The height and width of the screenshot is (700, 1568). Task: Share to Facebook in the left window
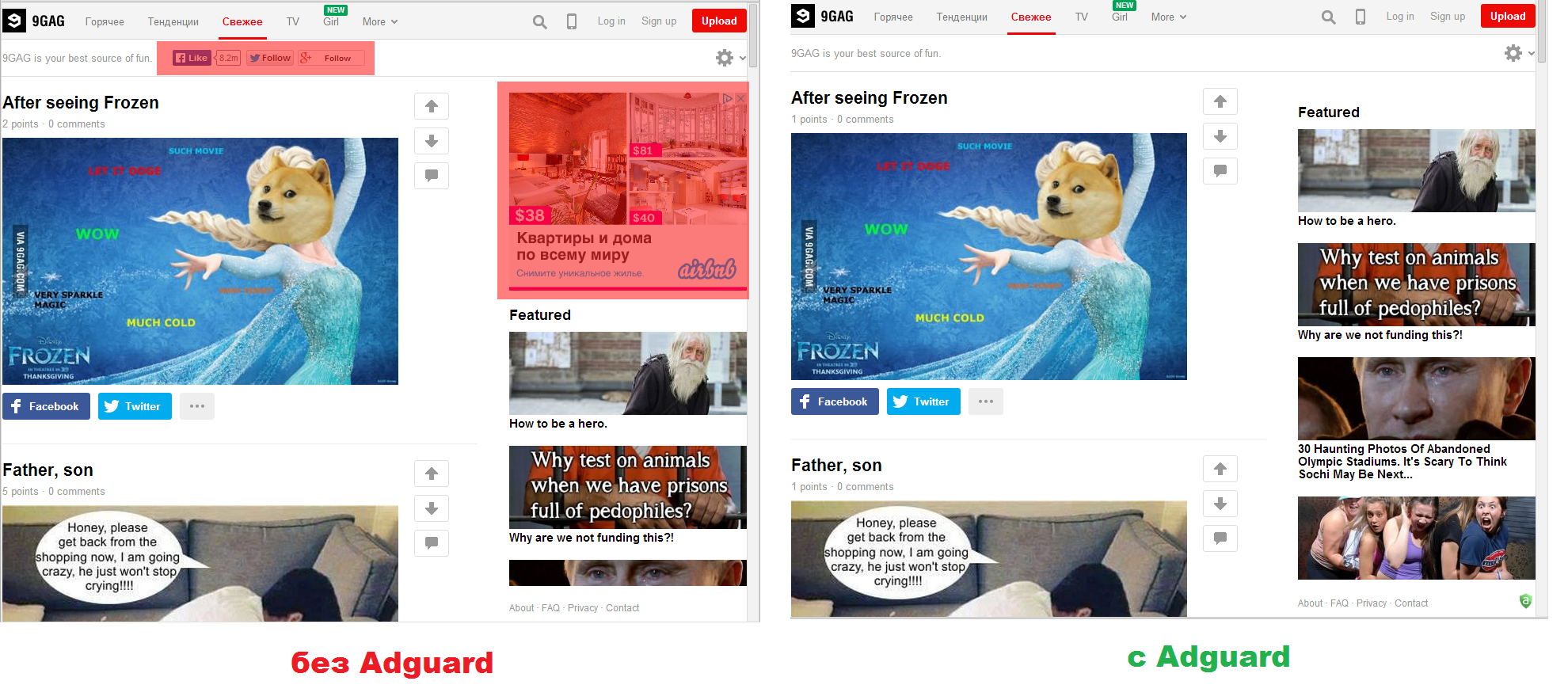click(46, 406)
